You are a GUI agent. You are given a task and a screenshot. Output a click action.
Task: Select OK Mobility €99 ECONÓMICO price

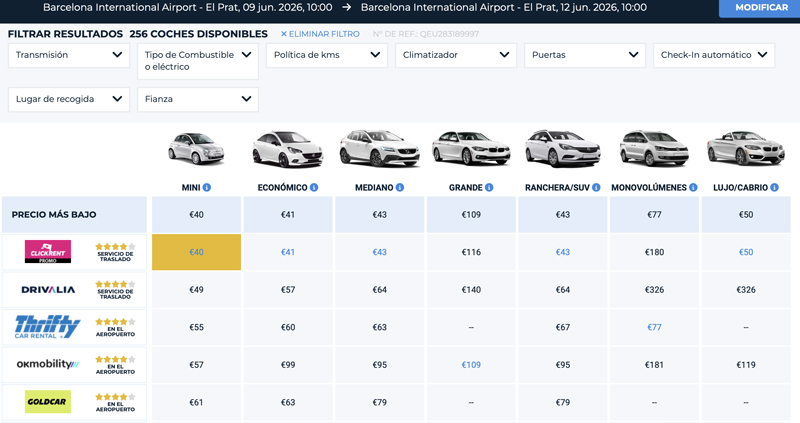(x=288, y=365)
